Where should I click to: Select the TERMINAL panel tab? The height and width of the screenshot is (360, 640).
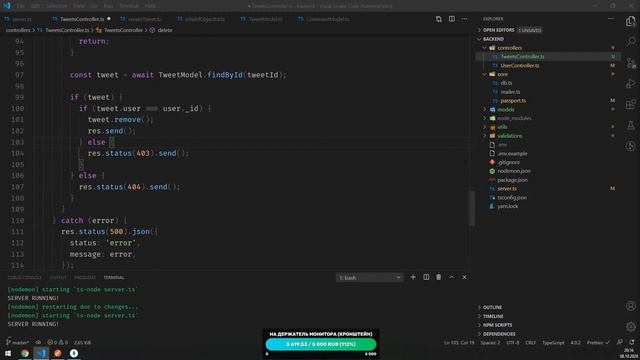(x=114, y=278)
